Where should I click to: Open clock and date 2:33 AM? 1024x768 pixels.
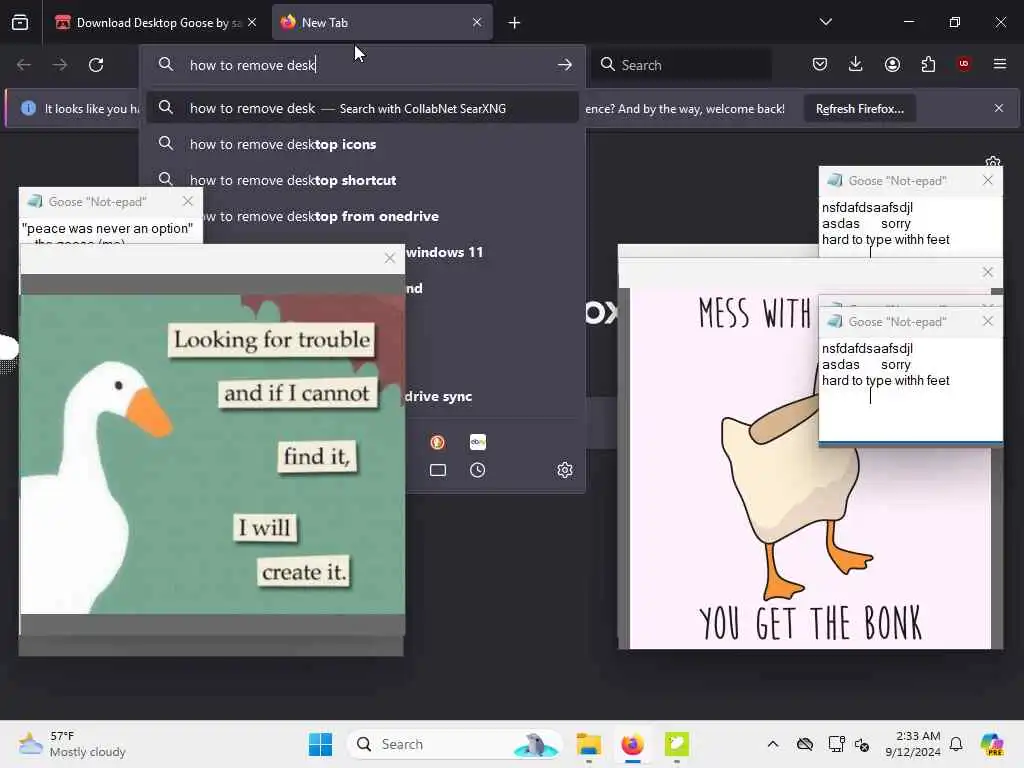click(x=913, y=744)
